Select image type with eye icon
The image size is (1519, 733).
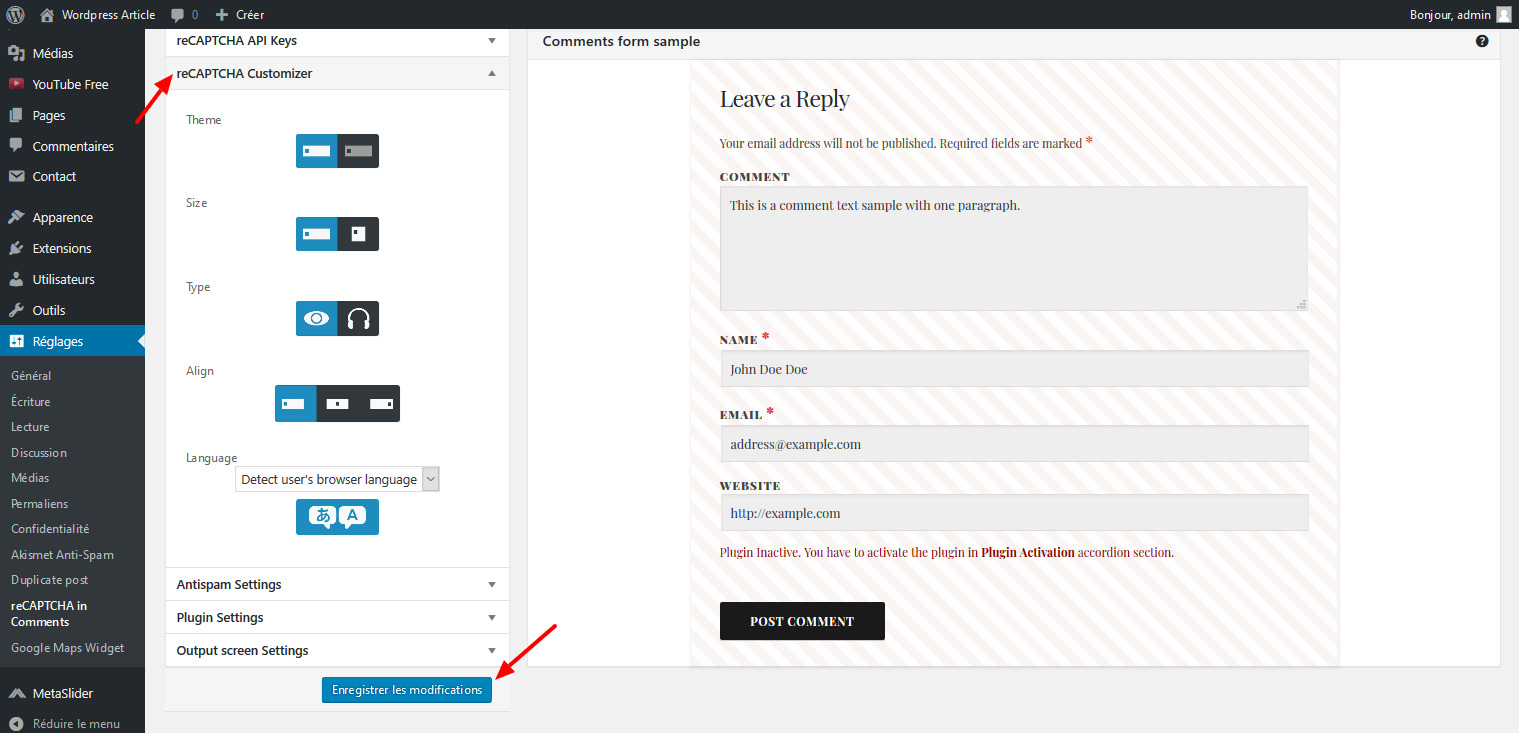pos(316,318)
